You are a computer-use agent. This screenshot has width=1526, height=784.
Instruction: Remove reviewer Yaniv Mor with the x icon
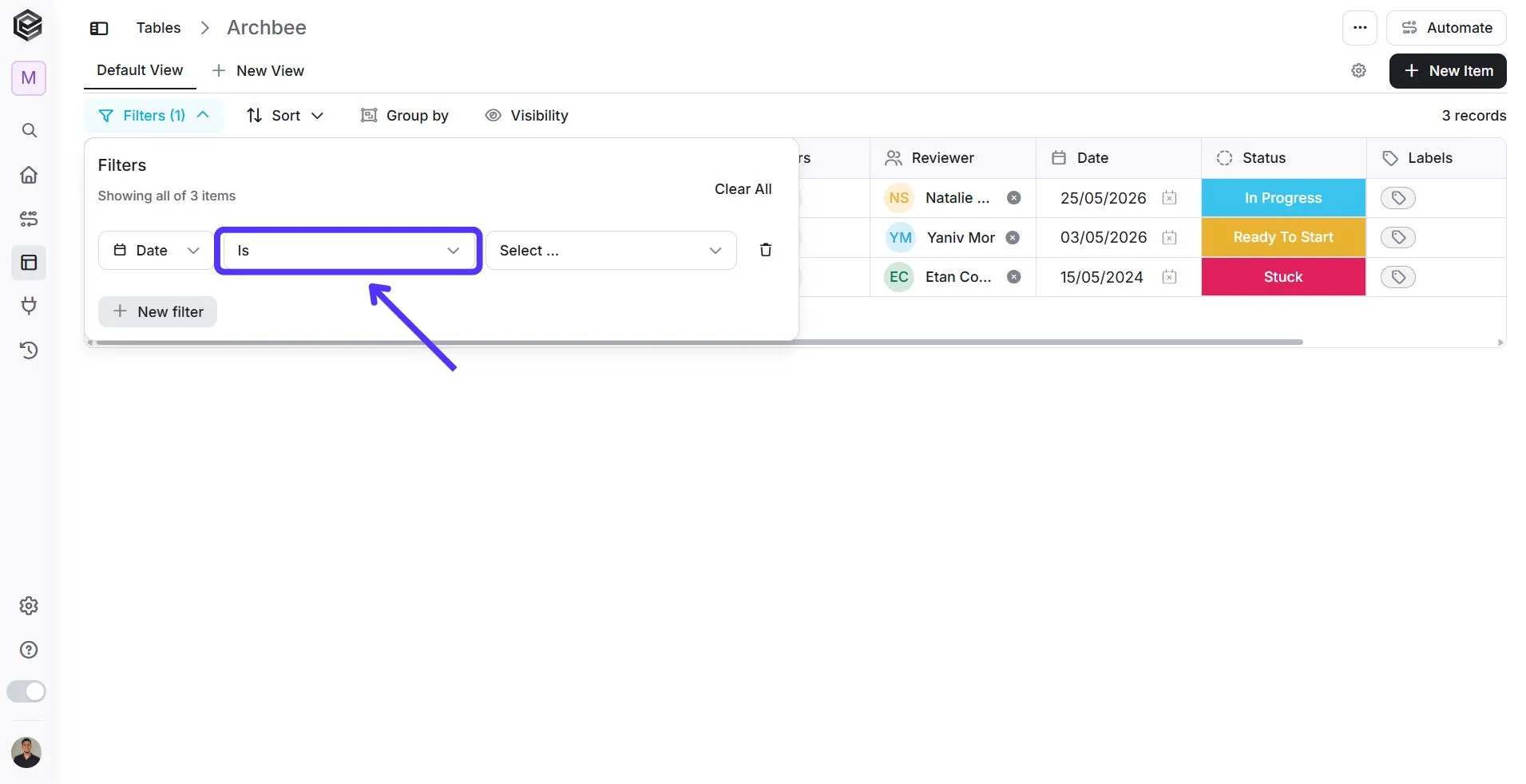click(x=1013, y=237)
